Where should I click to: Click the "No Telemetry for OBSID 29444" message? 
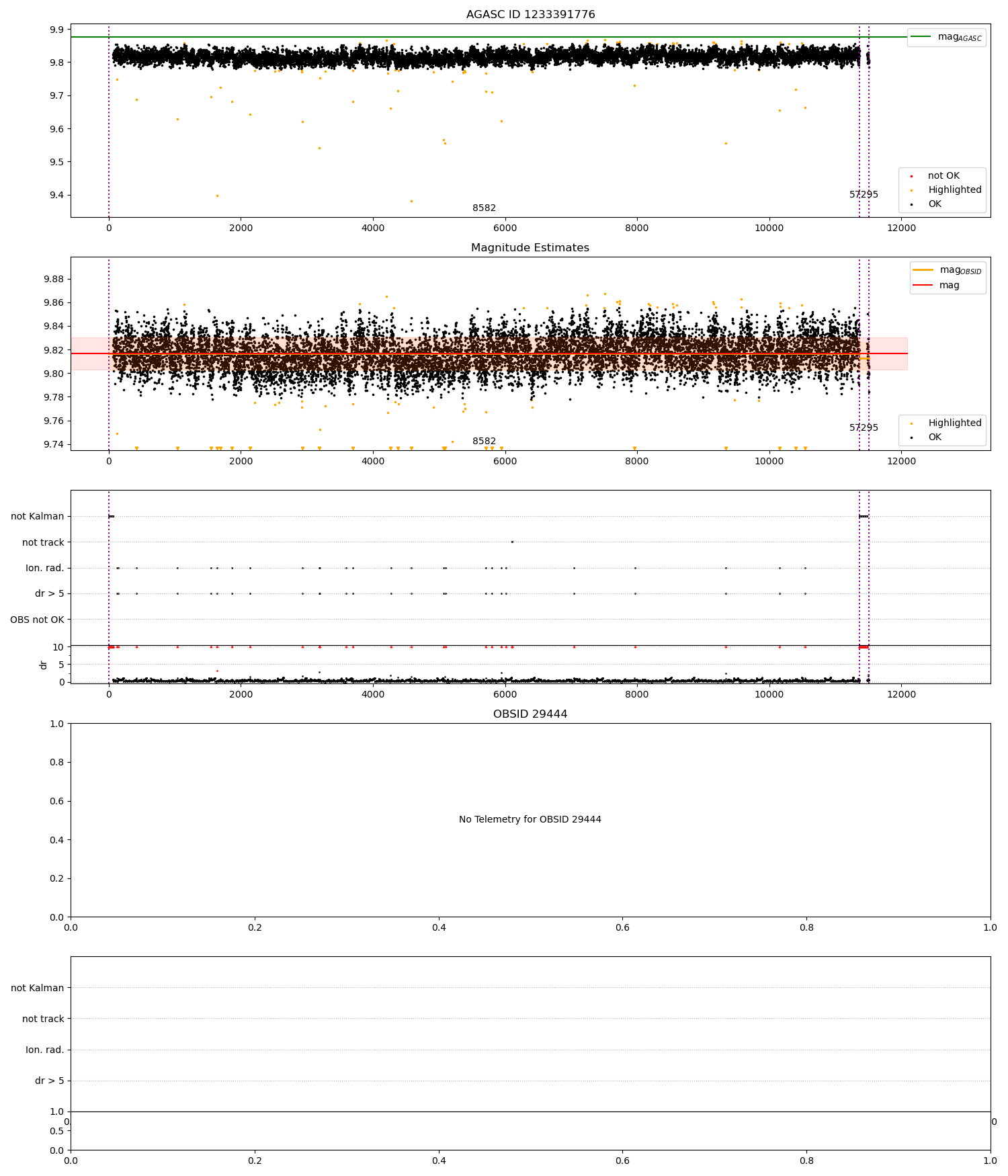pyautogui.click(x=530, y=820)
